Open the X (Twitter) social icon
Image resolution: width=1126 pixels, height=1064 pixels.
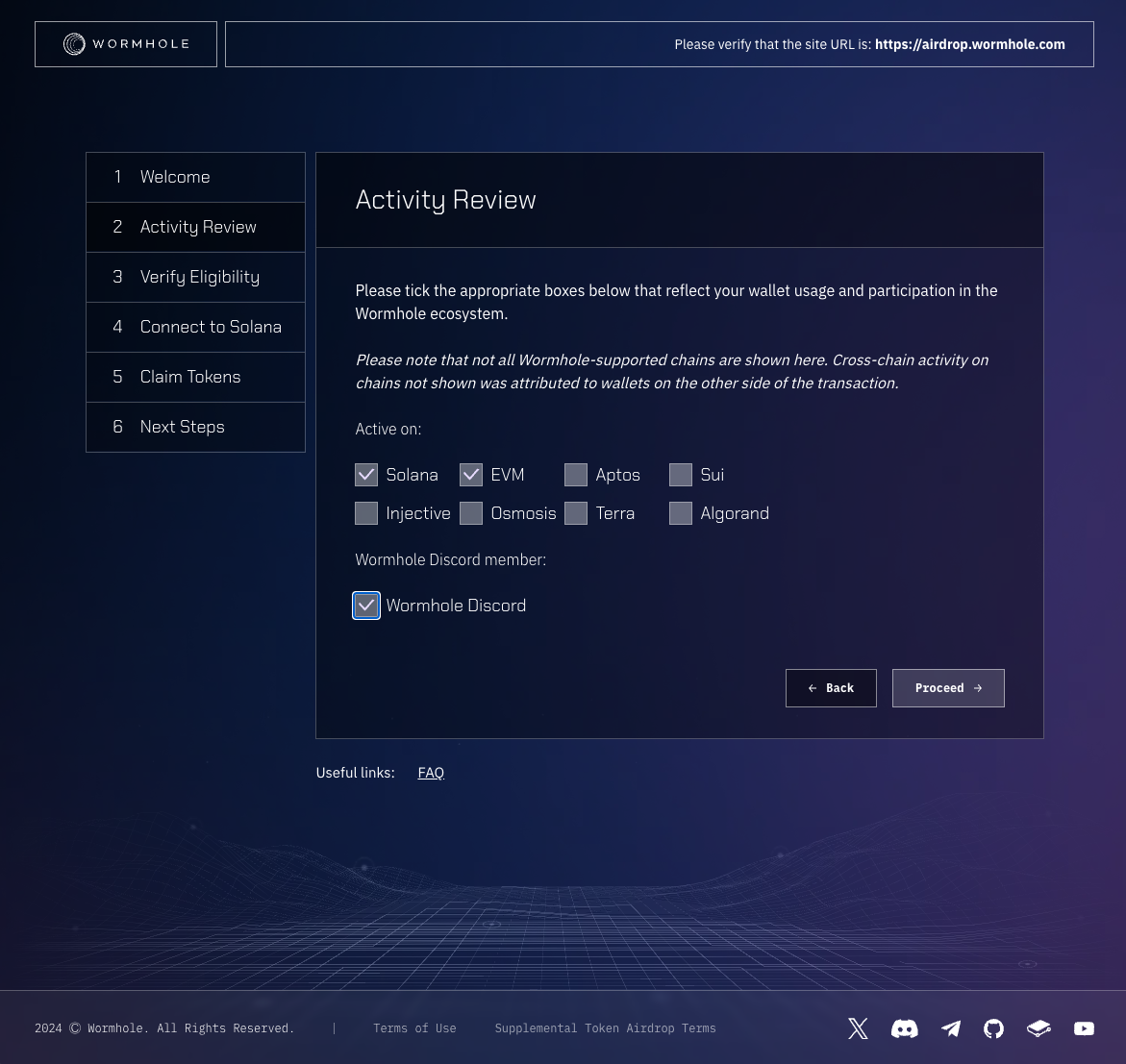(x=858, y=1028)
